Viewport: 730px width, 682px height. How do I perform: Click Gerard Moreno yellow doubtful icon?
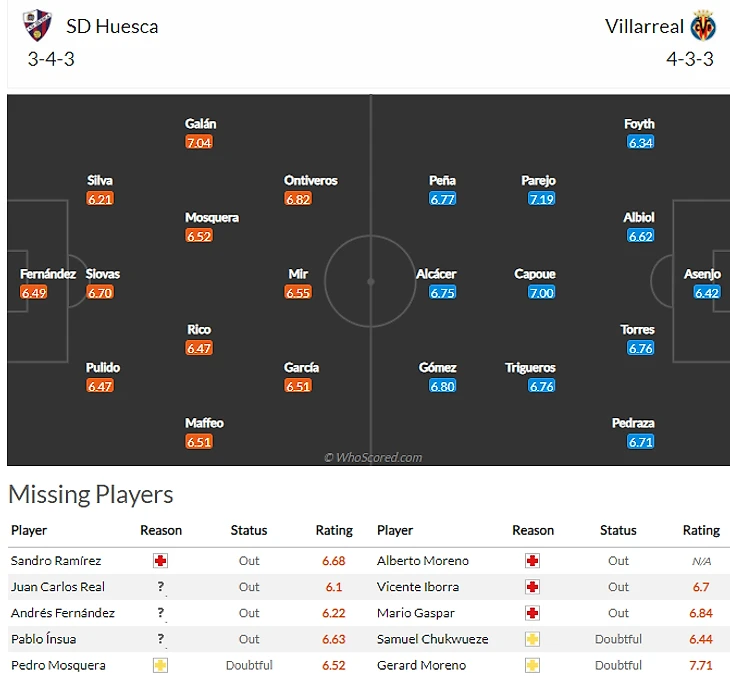click(532, 665)
